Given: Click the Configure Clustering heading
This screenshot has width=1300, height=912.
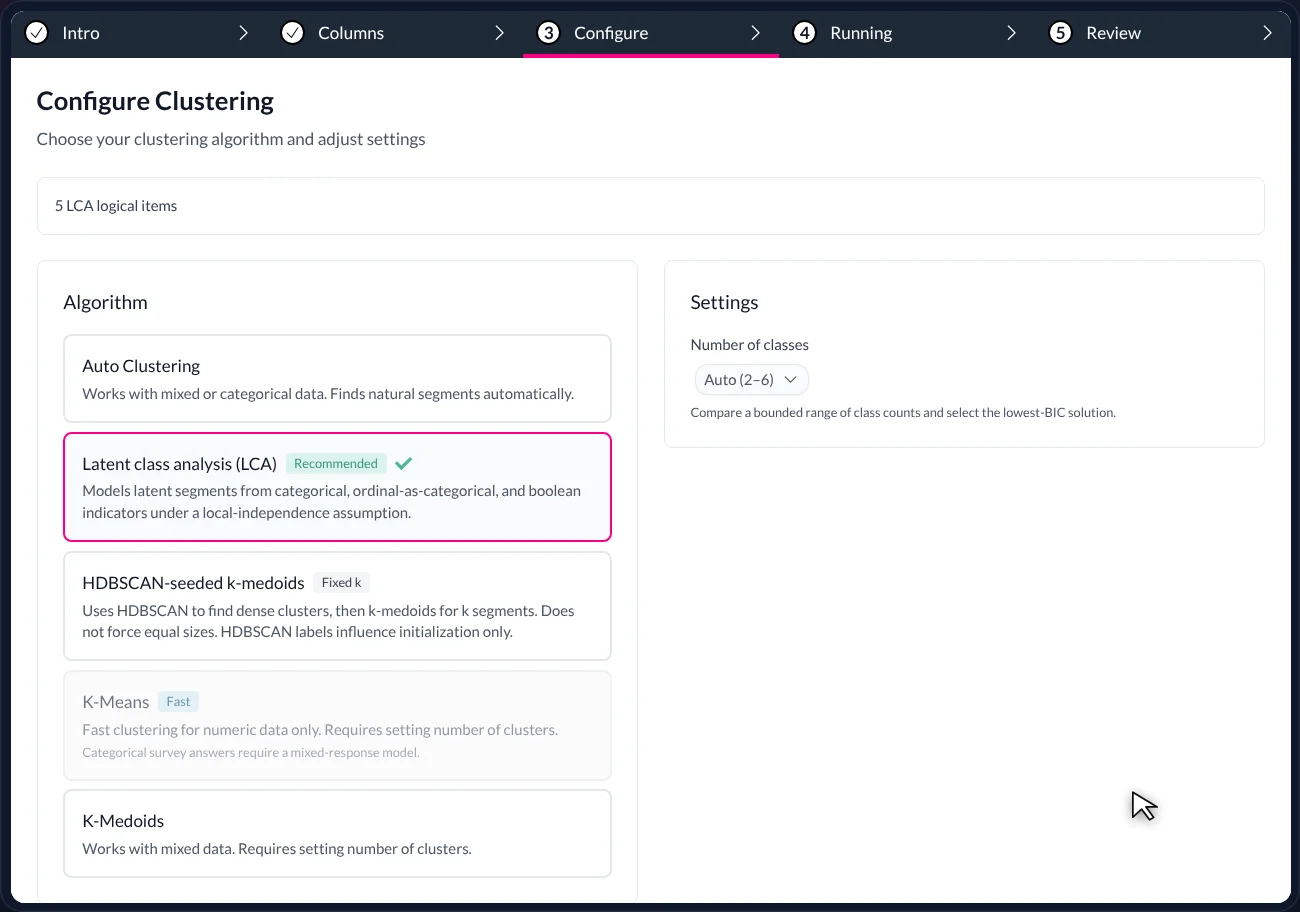Looking at the screenshot, I should 155,101.
